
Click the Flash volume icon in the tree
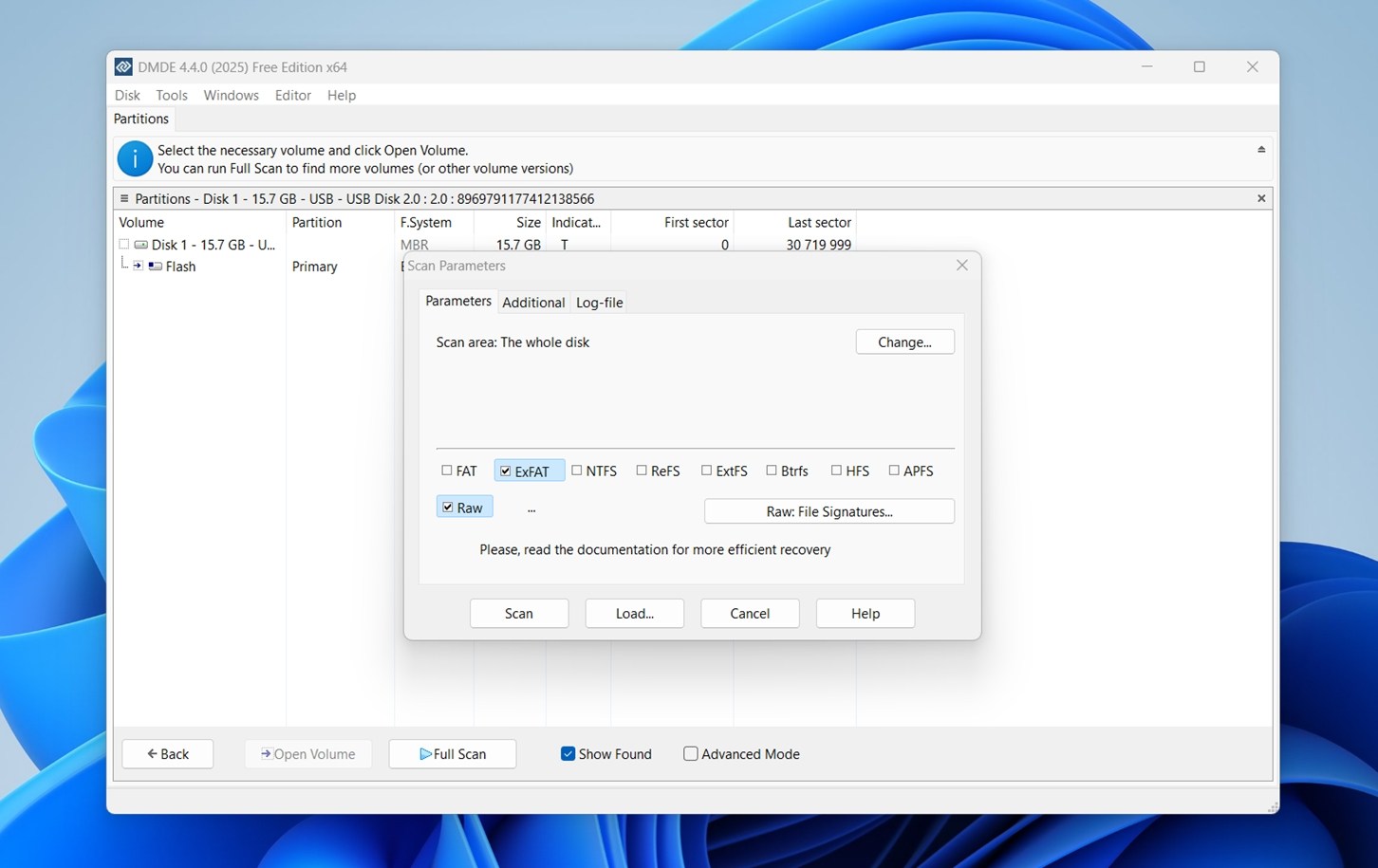click(x=156, y=266)
